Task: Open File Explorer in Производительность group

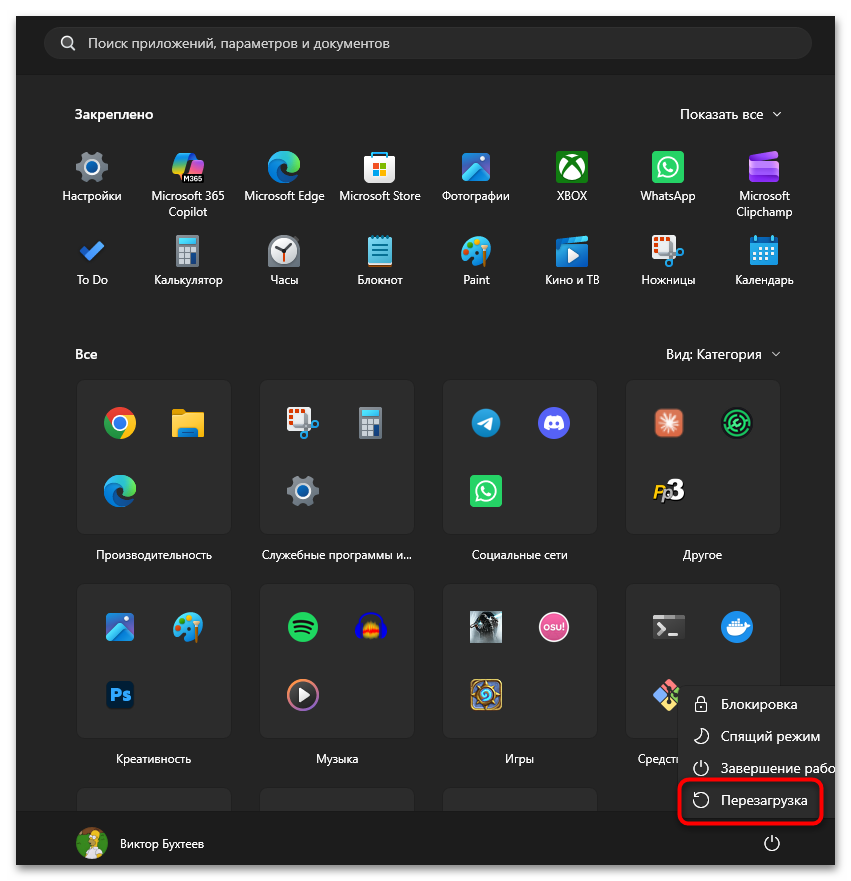Action: [188, 423]
